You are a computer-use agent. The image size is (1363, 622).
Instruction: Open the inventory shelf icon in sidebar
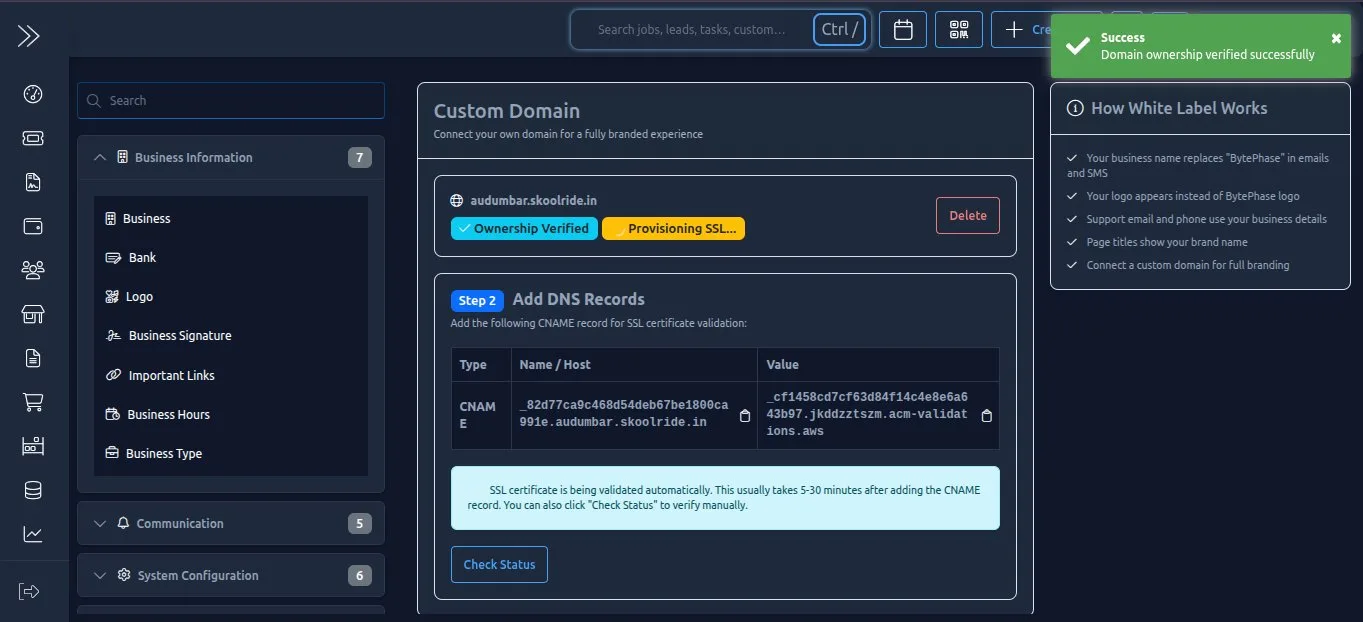click(x=33, y=446)
